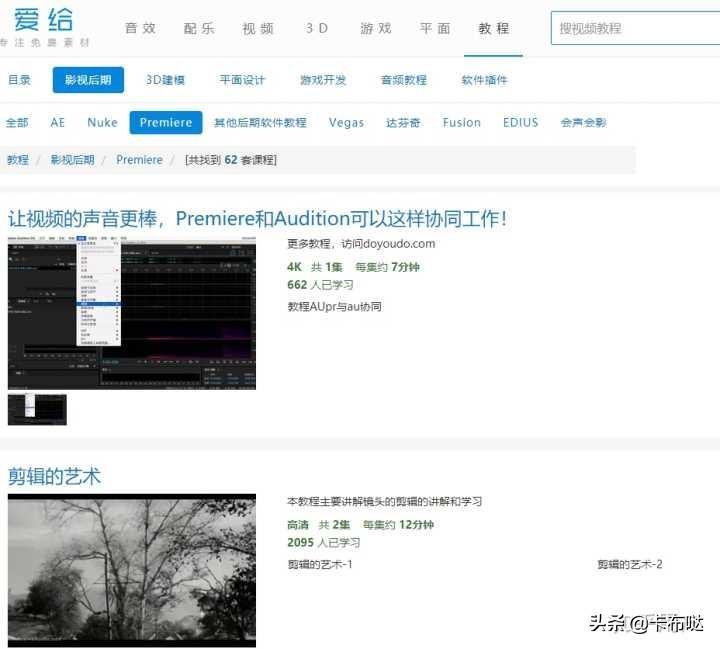
Task: Filter tutorials by Vegas
Action: pyautogui.click(x=347, y=123)
